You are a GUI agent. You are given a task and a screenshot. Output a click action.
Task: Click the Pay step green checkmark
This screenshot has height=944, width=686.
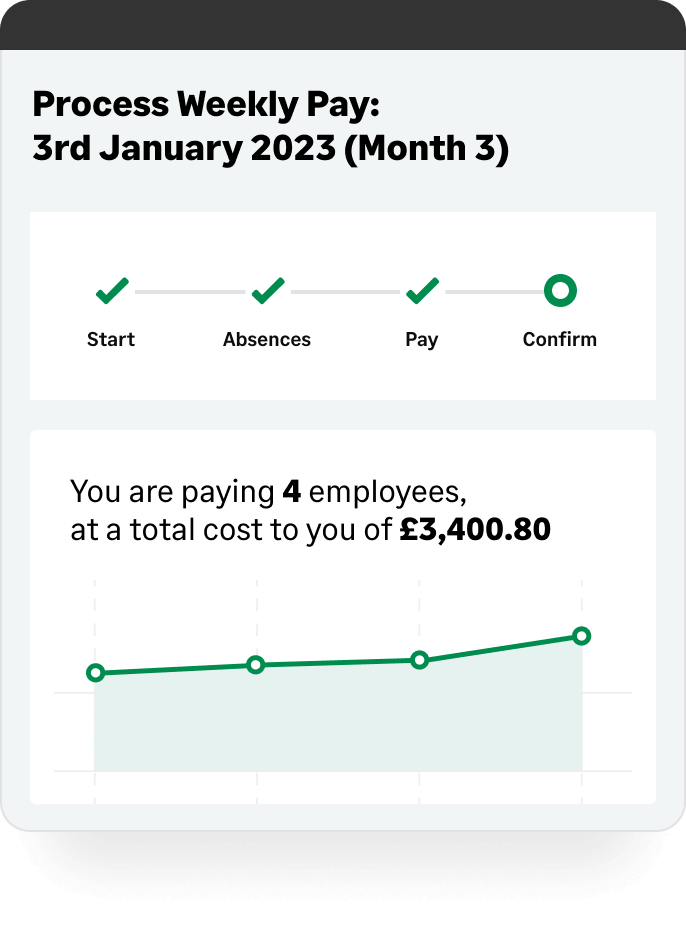point(422,291)
